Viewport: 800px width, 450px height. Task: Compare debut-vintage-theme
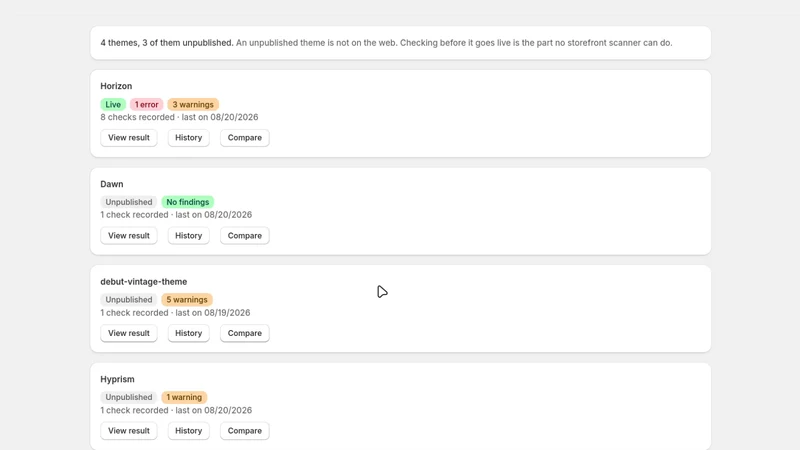click(244, 333)
